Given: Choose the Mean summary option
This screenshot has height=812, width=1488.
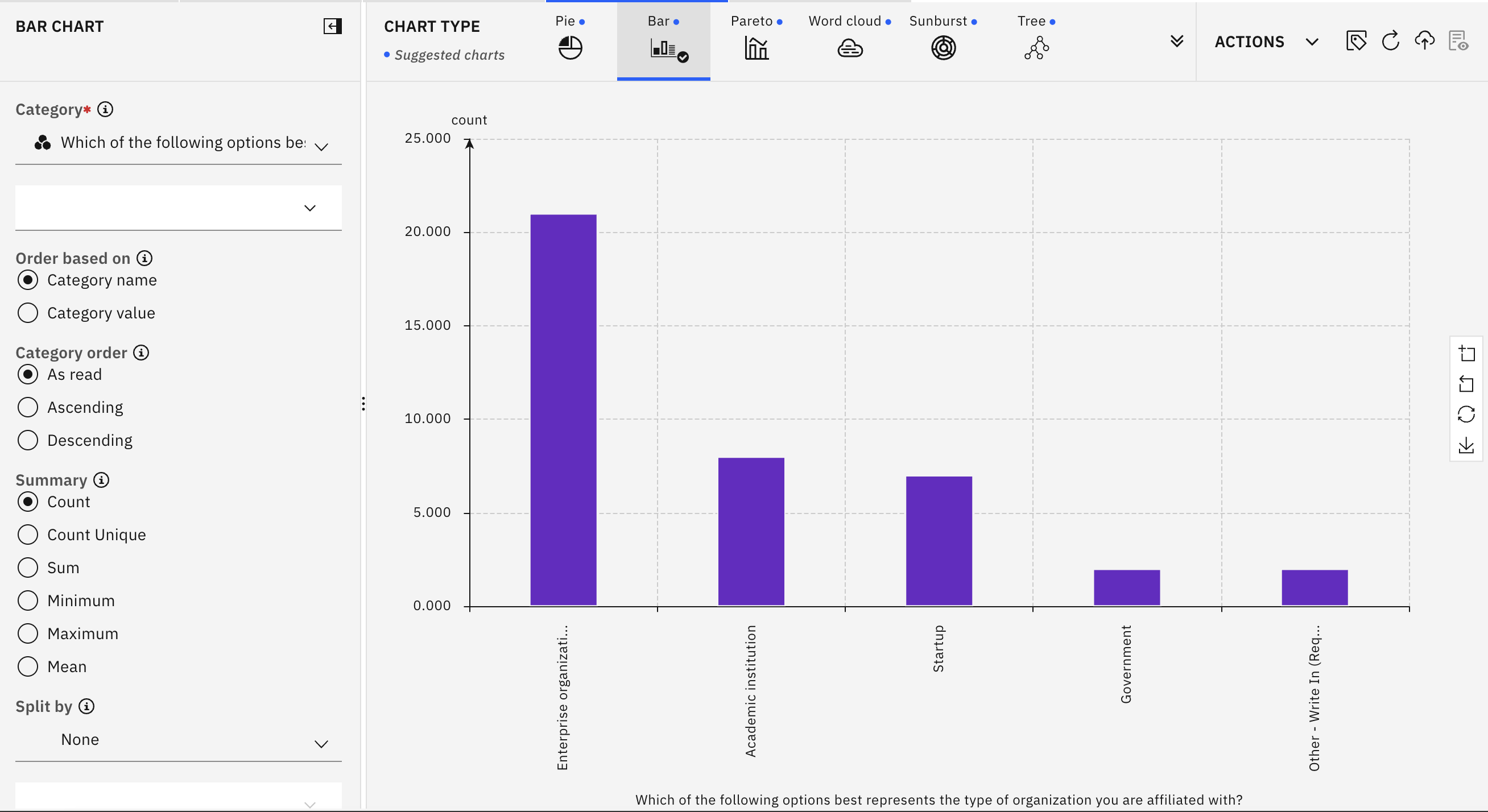Looking at the screenshot, I should coord(28,666).
